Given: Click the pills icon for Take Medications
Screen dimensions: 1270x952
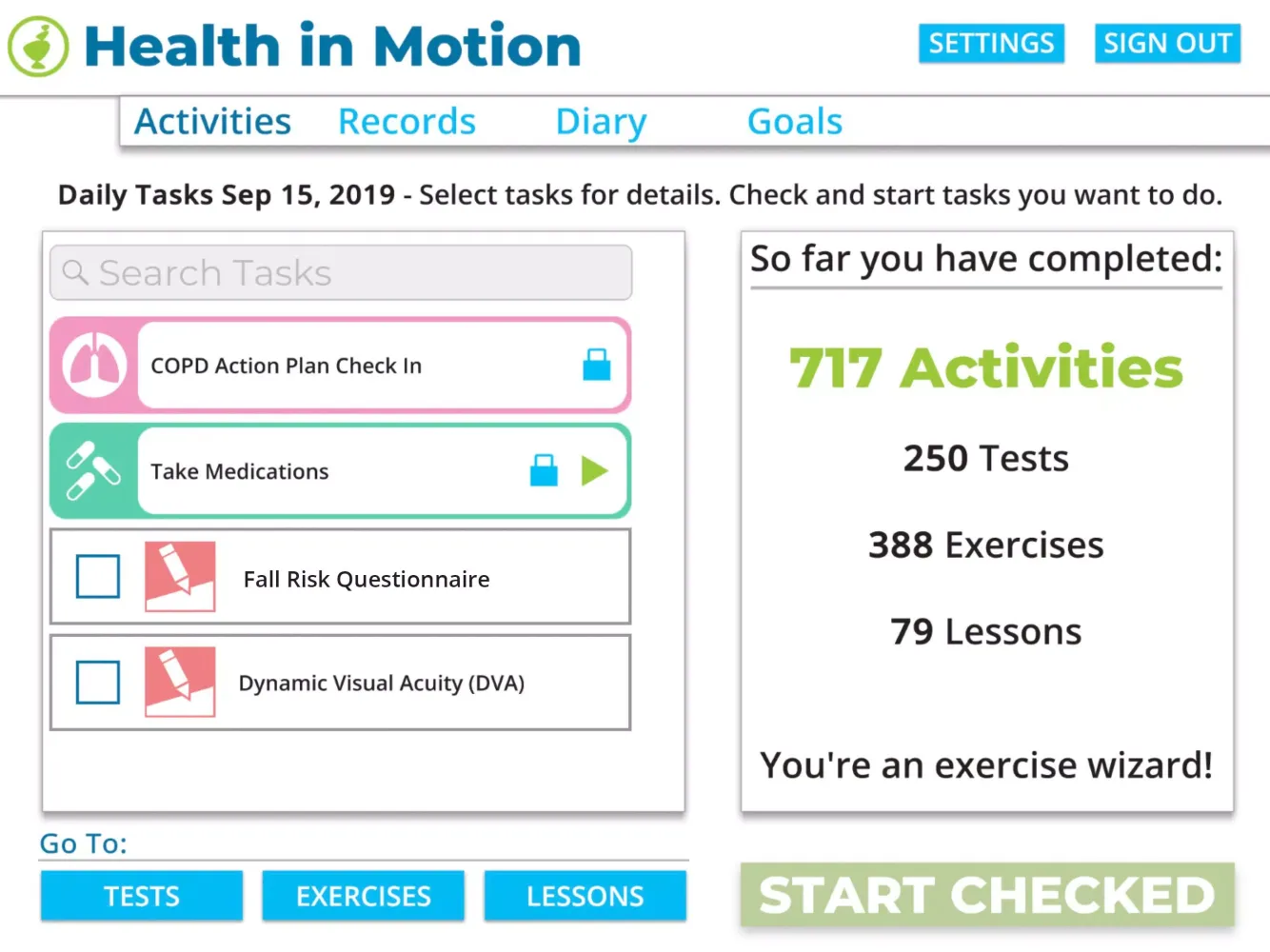Looking at the screenshot, I should point(93,470).
